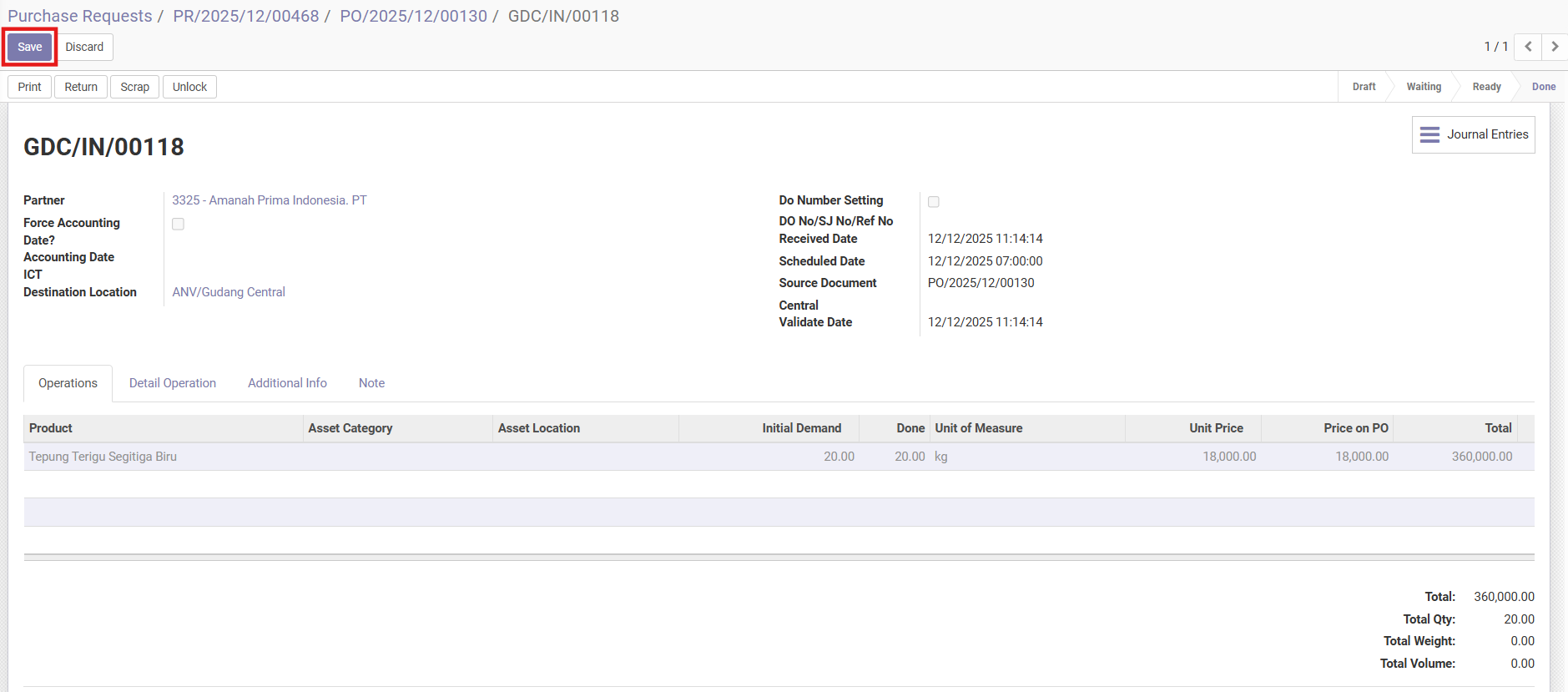This screenshot has height=692, width=1568.
Task: Navigate to PO/2025/12/00130 breadcrumb
Action: coord(413,16)
